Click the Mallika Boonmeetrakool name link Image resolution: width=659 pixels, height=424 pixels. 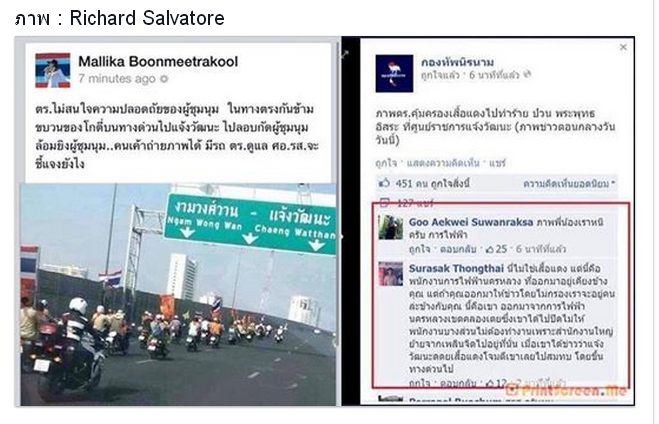pyautogui.click(x=158, y=61)
